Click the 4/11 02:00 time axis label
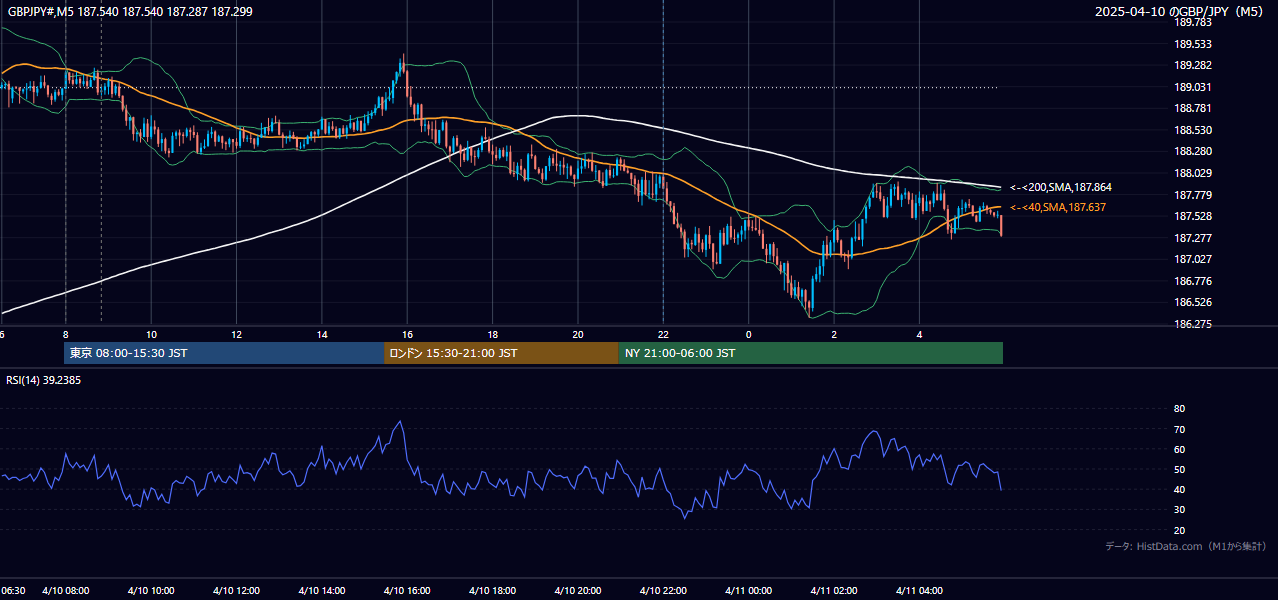 click(x=834, y=591)
